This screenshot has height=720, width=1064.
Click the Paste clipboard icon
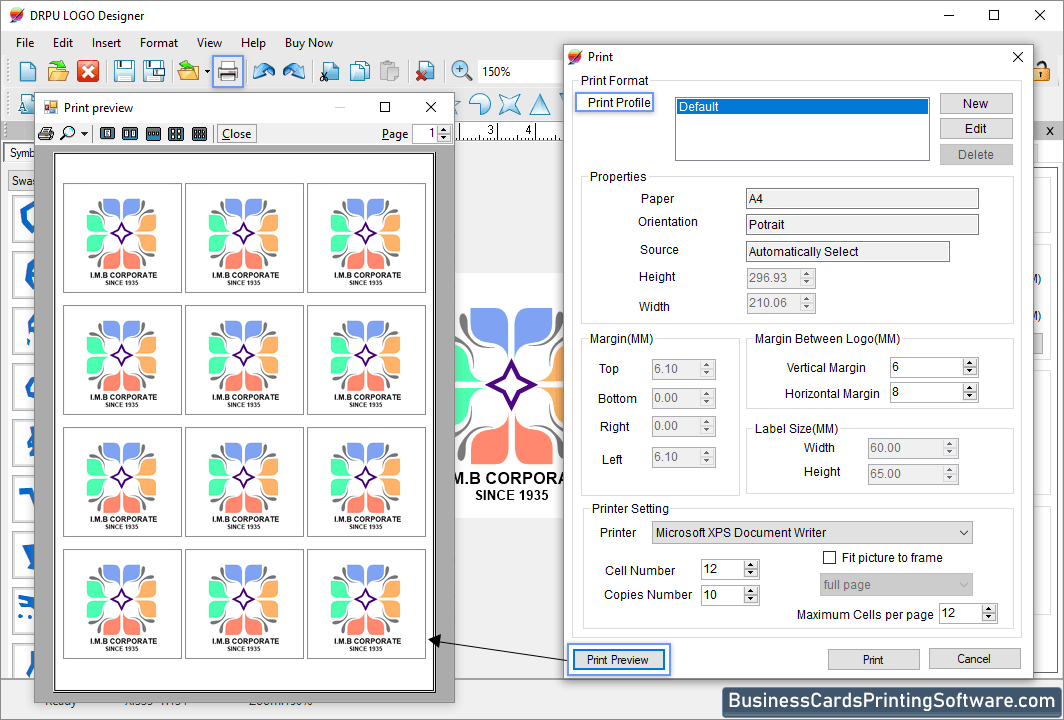tap(390, 71)
